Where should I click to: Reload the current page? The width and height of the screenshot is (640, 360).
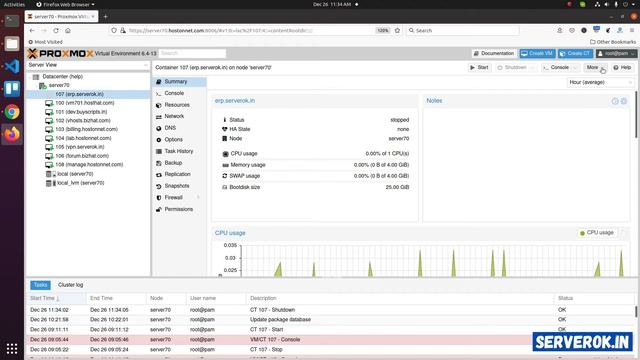[56, 31]
